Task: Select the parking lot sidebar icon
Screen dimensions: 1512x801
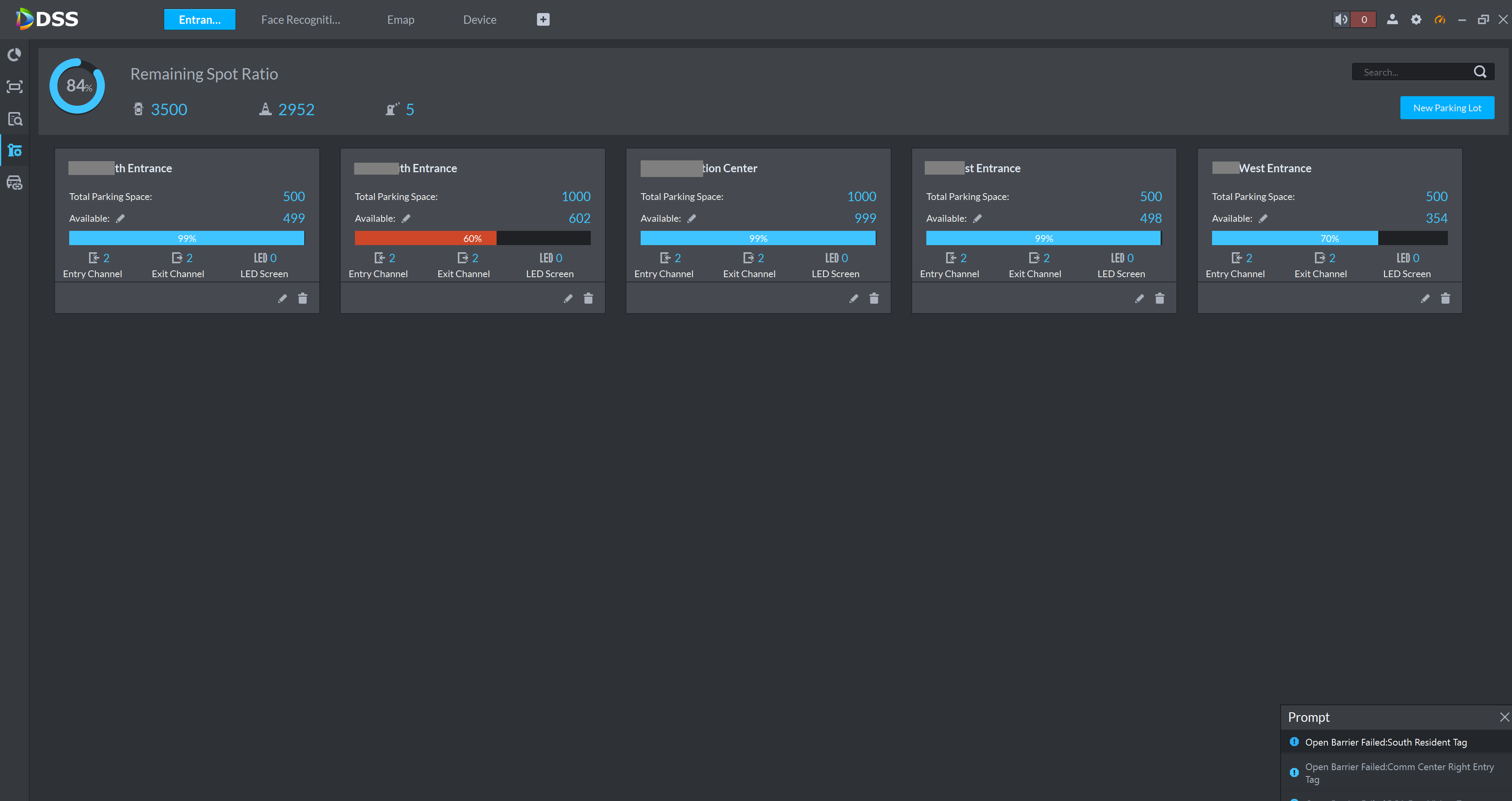Action: pyautogui.click(x=15, y=150)
